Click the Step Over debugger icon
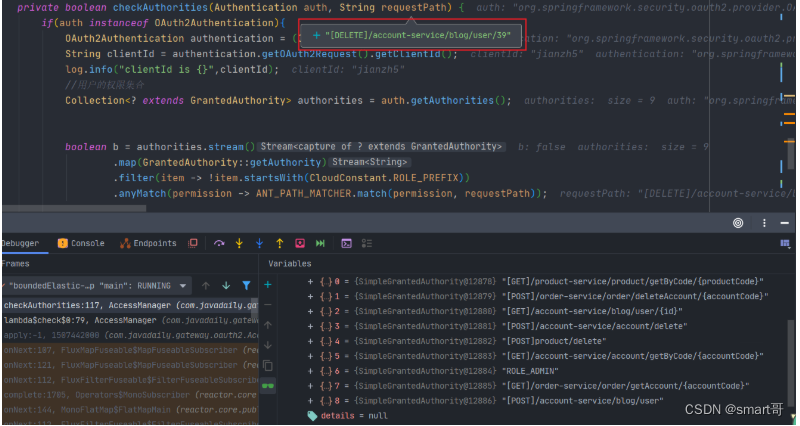This screenshot has width=800, height=426. tap(219, 243)
